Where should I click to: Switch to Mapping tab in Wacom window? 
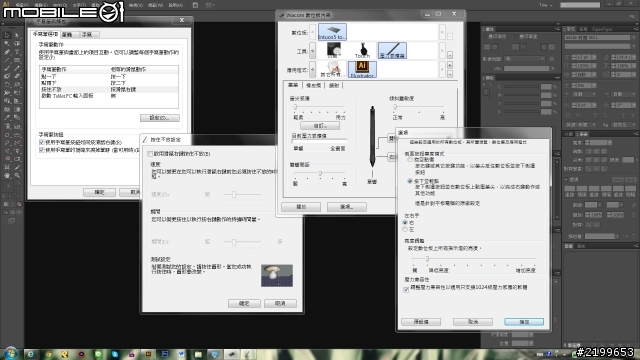pyautogui.click(x=334, y=85)
